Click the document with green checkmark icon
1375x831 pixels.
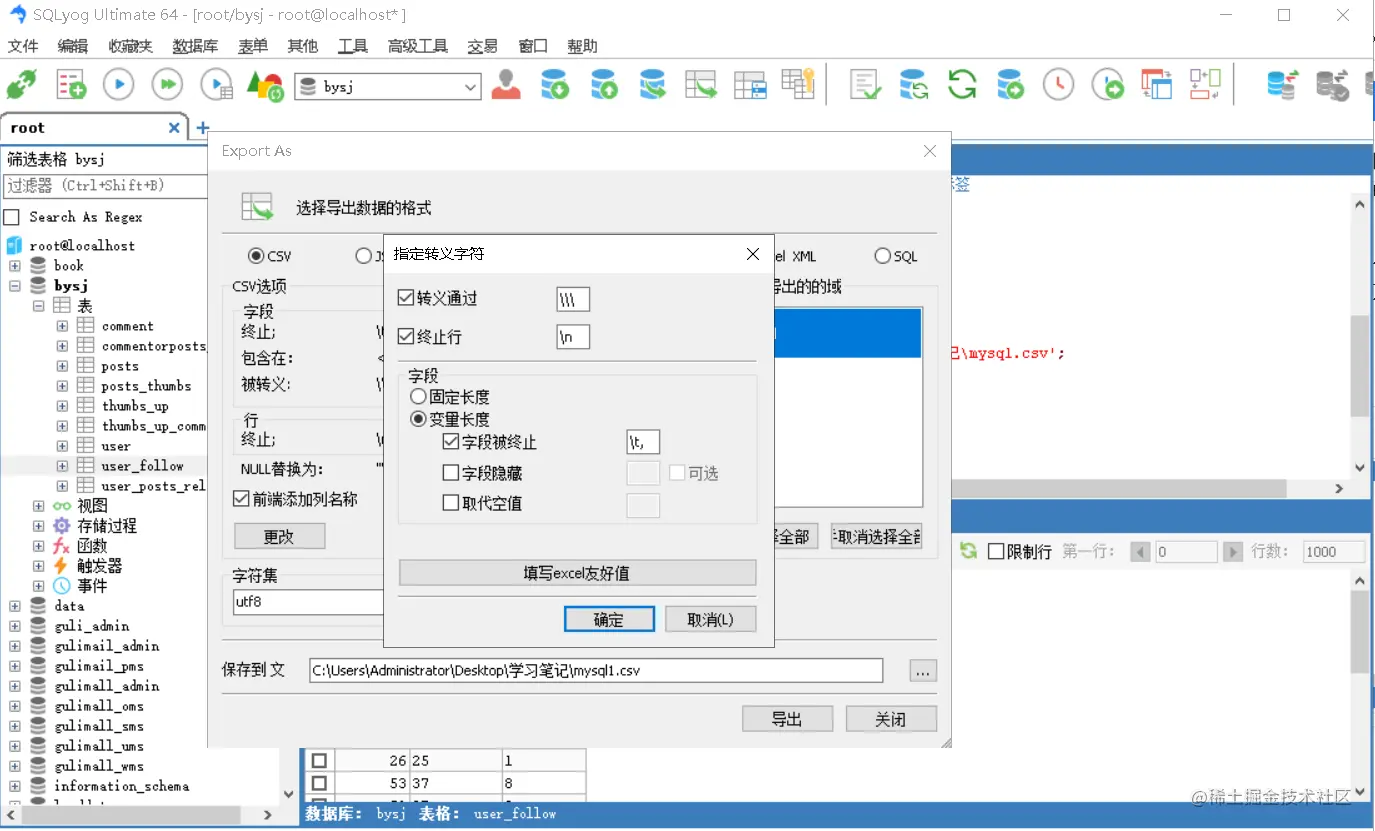865,85
